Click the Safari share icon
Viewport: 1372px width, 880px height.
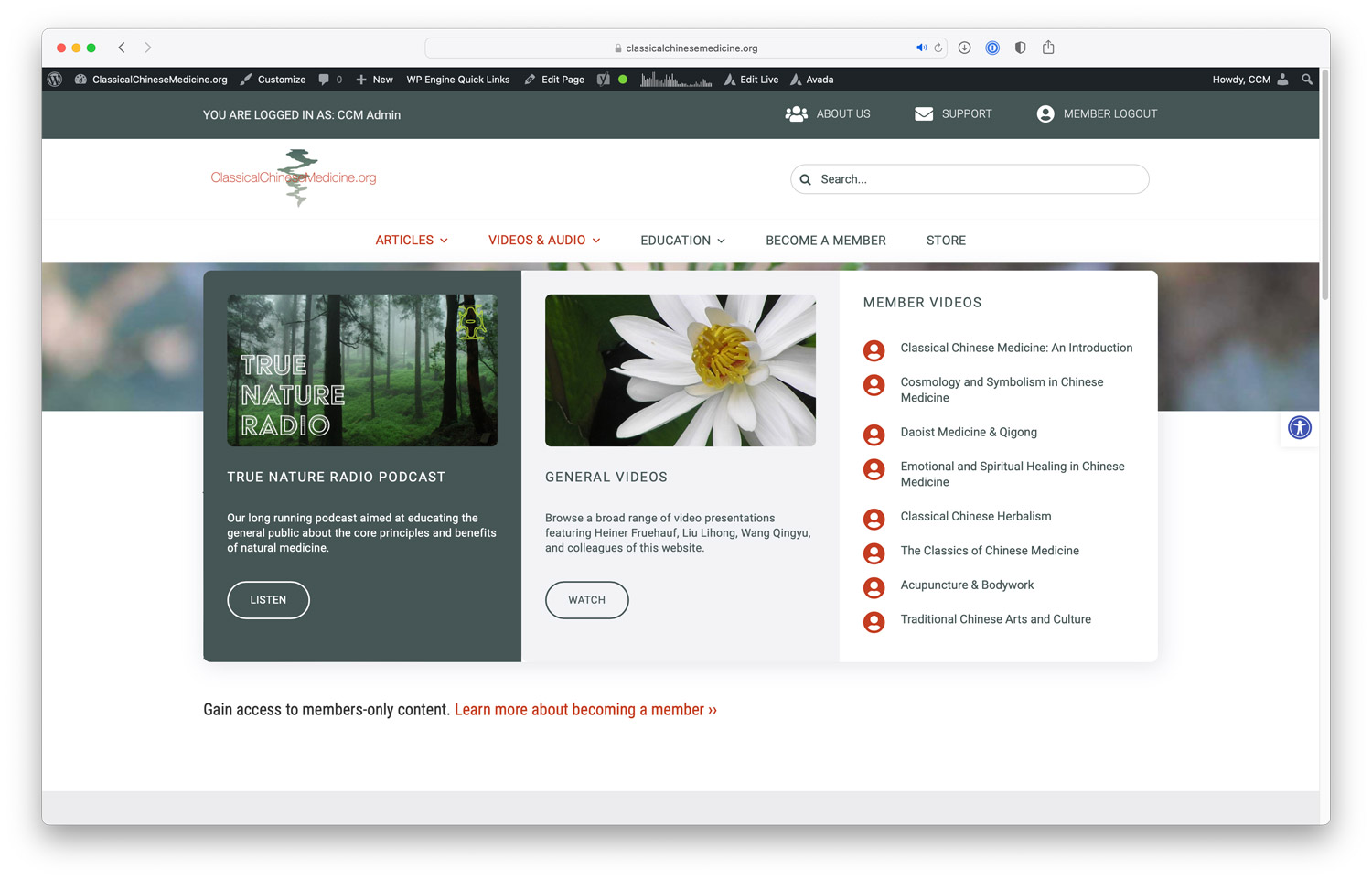tap(1048, 47)
